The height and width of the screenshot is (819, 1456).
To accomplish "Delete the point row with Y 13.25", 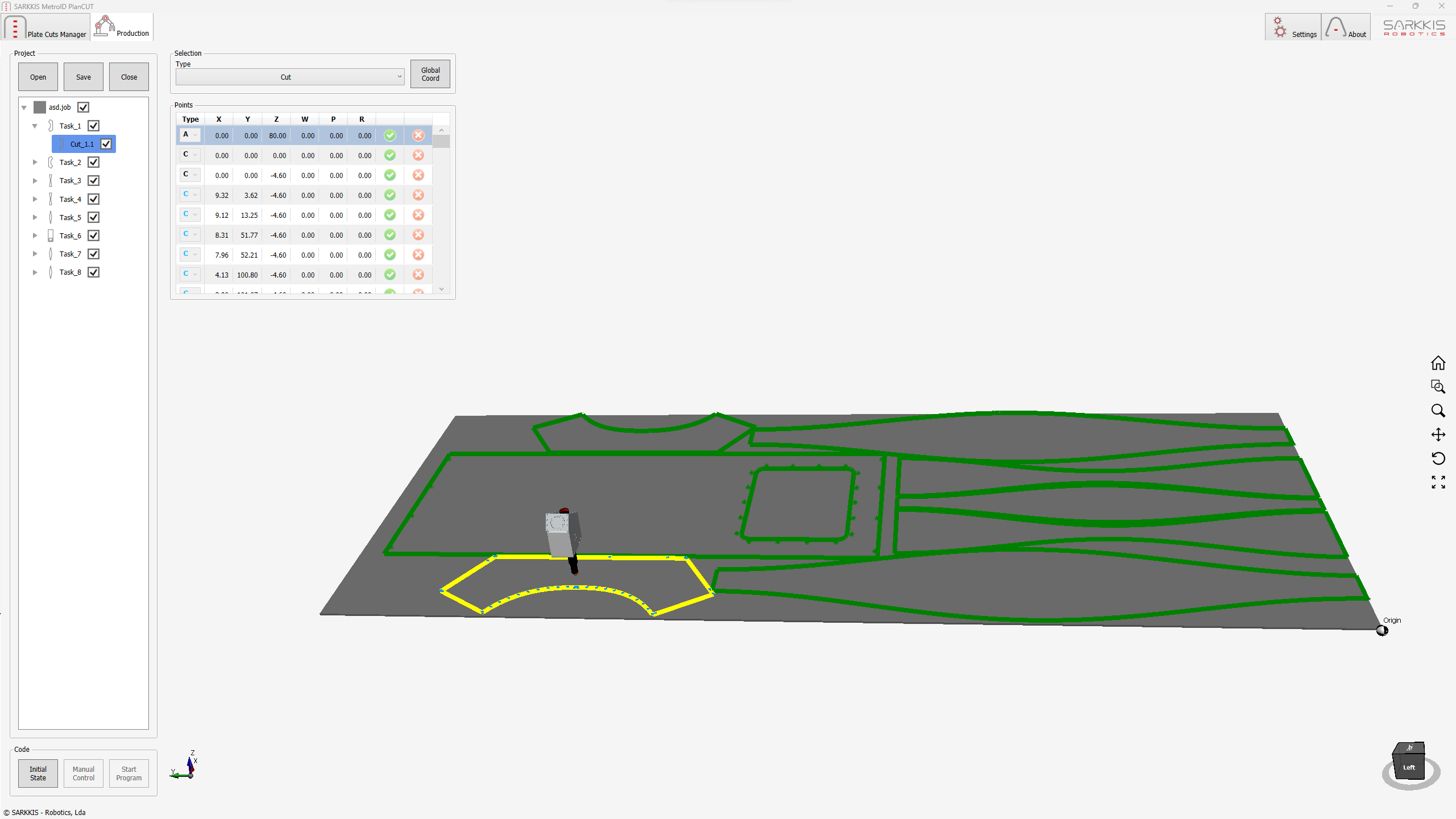I will tap(418, 215).
